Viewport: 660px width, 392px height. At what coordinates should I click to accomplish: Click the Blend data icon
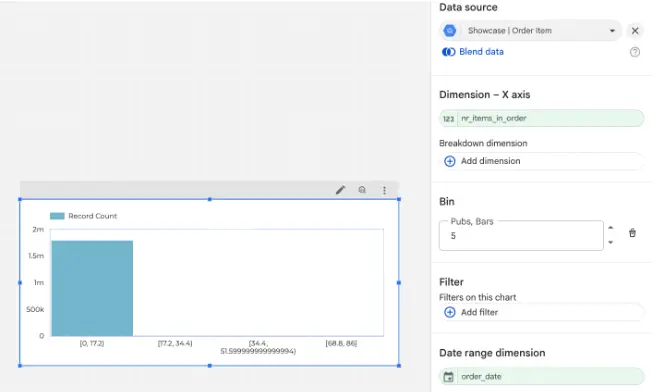point(449,52)
